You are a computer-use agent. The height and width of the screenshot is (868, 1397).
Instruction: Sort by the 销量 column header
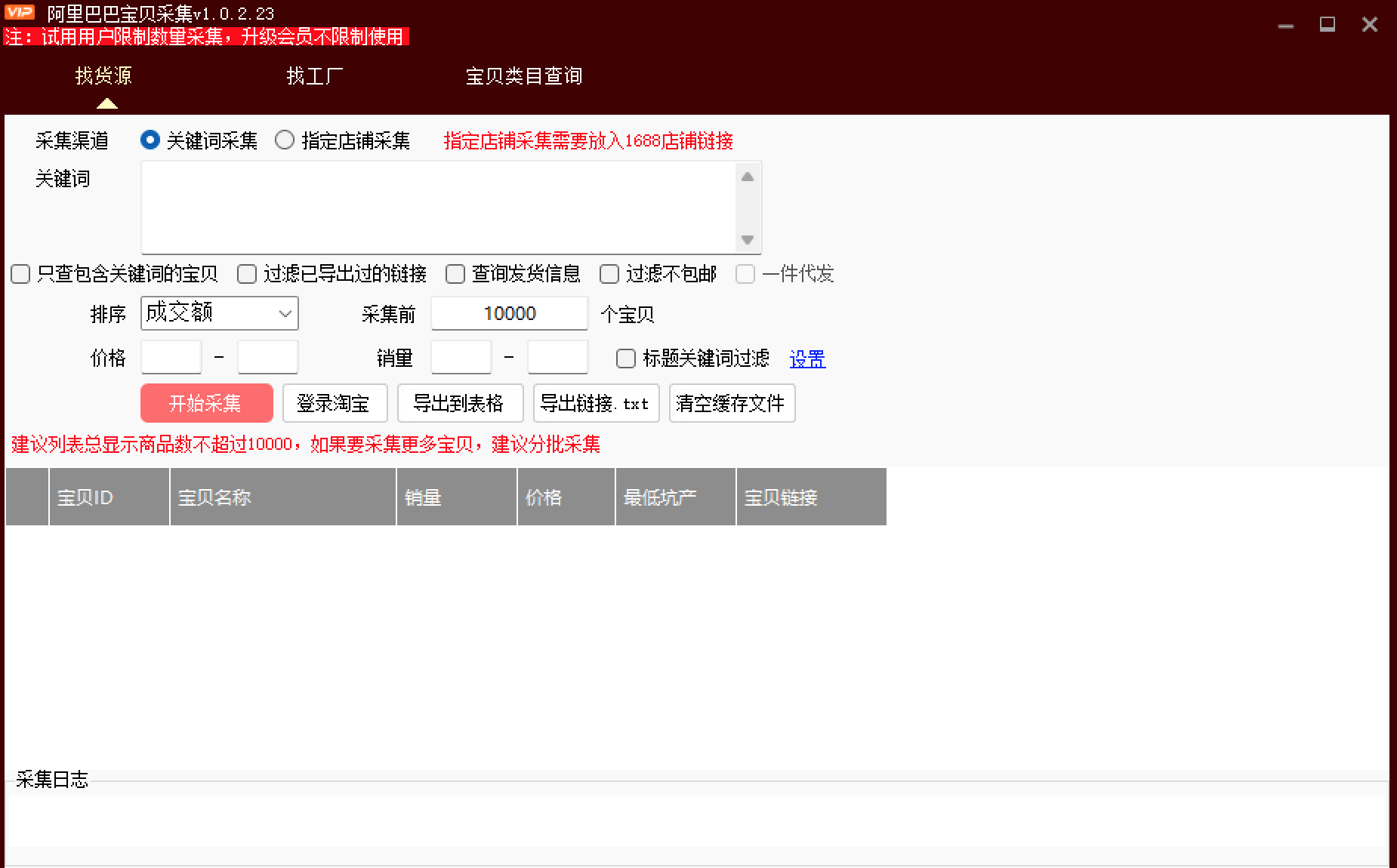coord(457,497)
